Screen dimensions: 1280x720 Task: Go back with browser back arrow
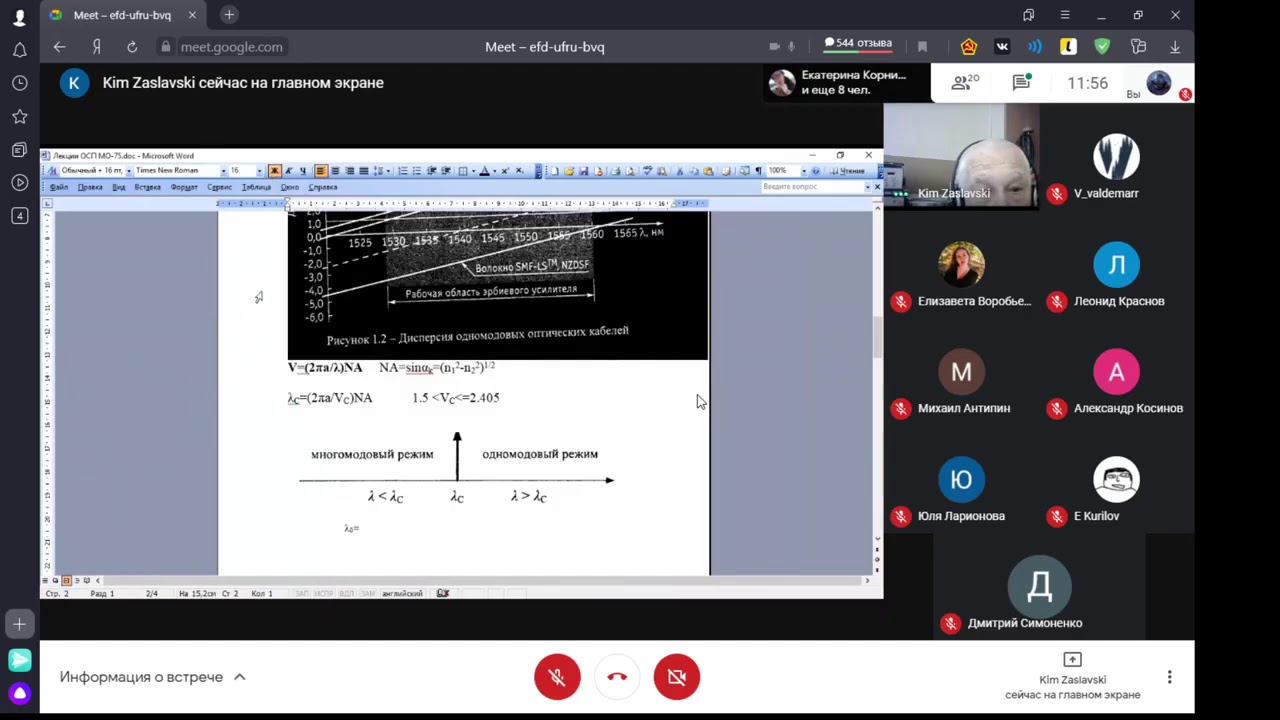[x=60, y=47]
